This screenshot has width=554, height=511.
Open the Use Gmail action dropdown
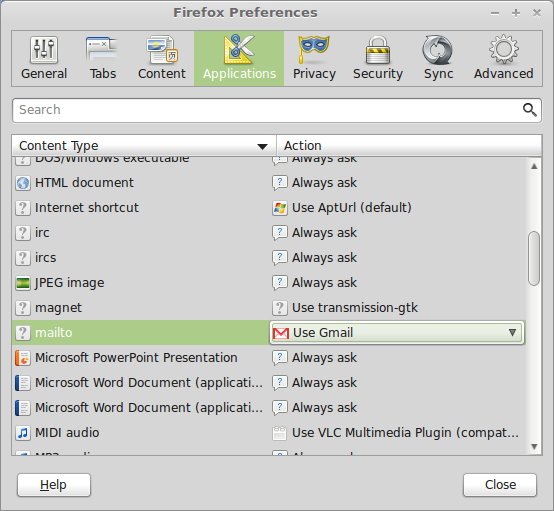[x=397, y=333]
